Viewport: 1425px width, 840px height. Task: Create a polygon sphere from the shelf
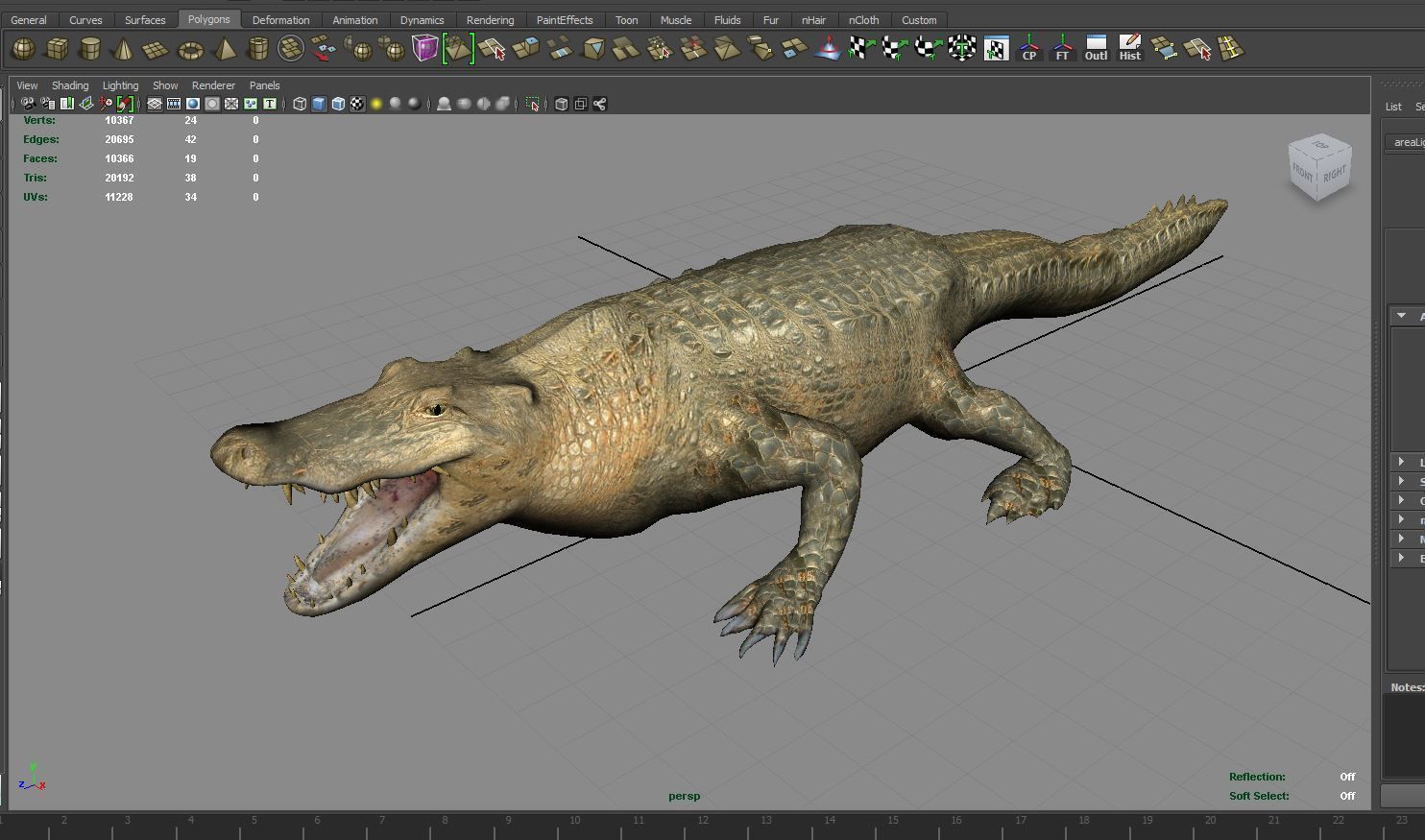[x=23, y=48]
